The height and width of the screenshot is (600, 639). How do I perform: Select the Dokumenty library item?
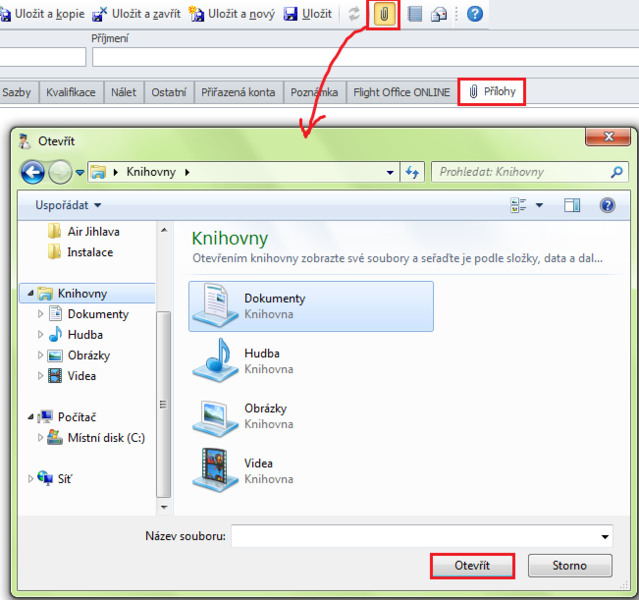310,305
